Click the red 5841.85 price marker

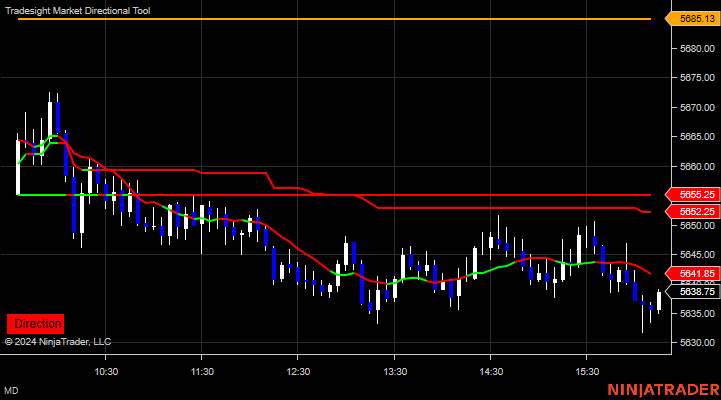pos(693,274)
